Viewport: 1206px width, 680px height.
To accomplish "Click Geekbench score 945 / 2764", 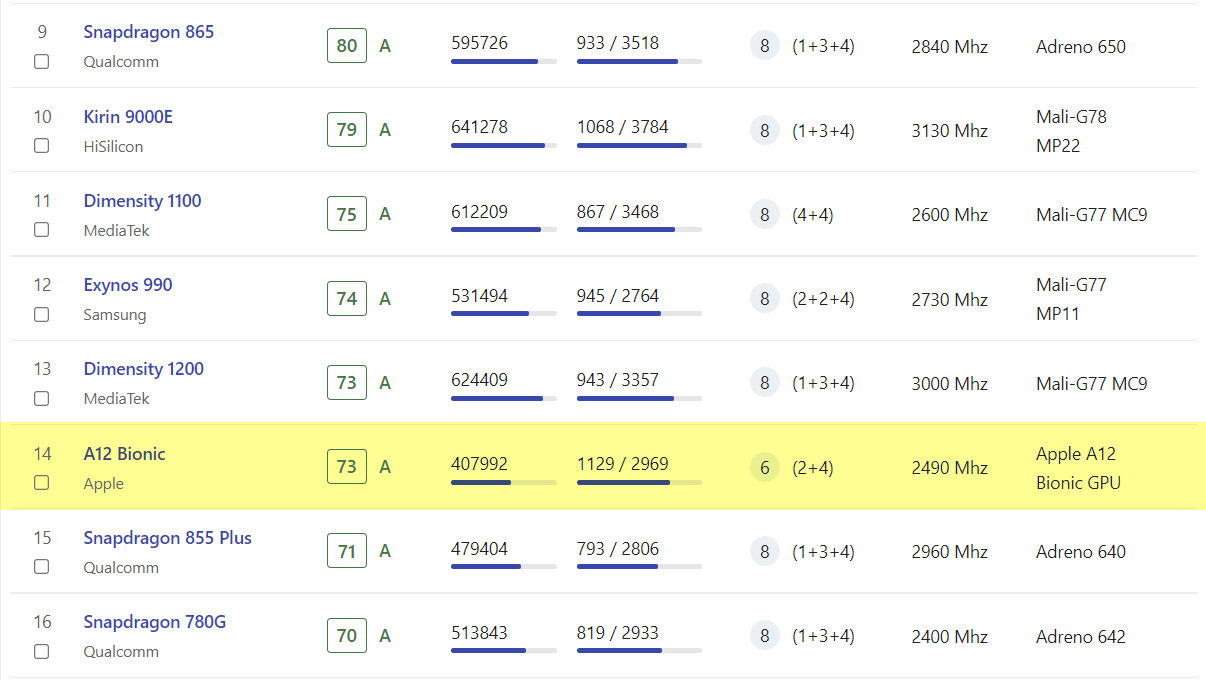I will (618, 296).
